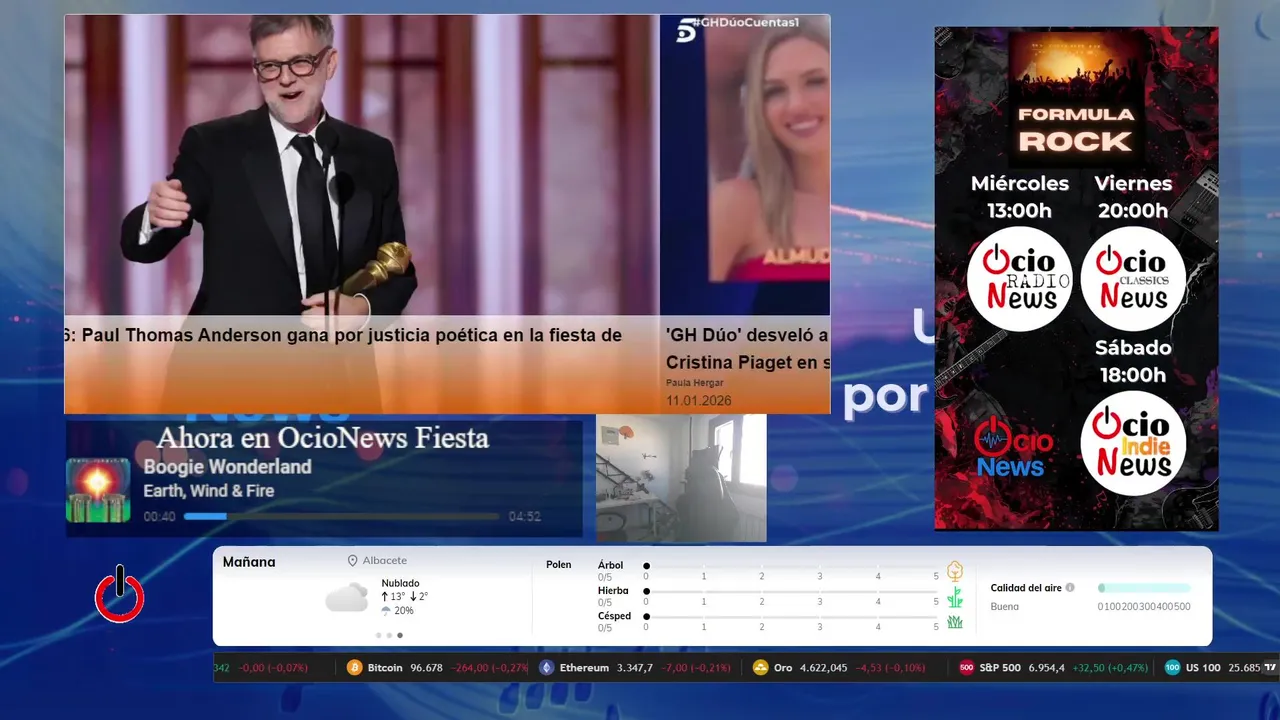This screenshot has height=720, width=1280.
Task: Click the Hierba pollen level slider
Action: coord(791,591)
